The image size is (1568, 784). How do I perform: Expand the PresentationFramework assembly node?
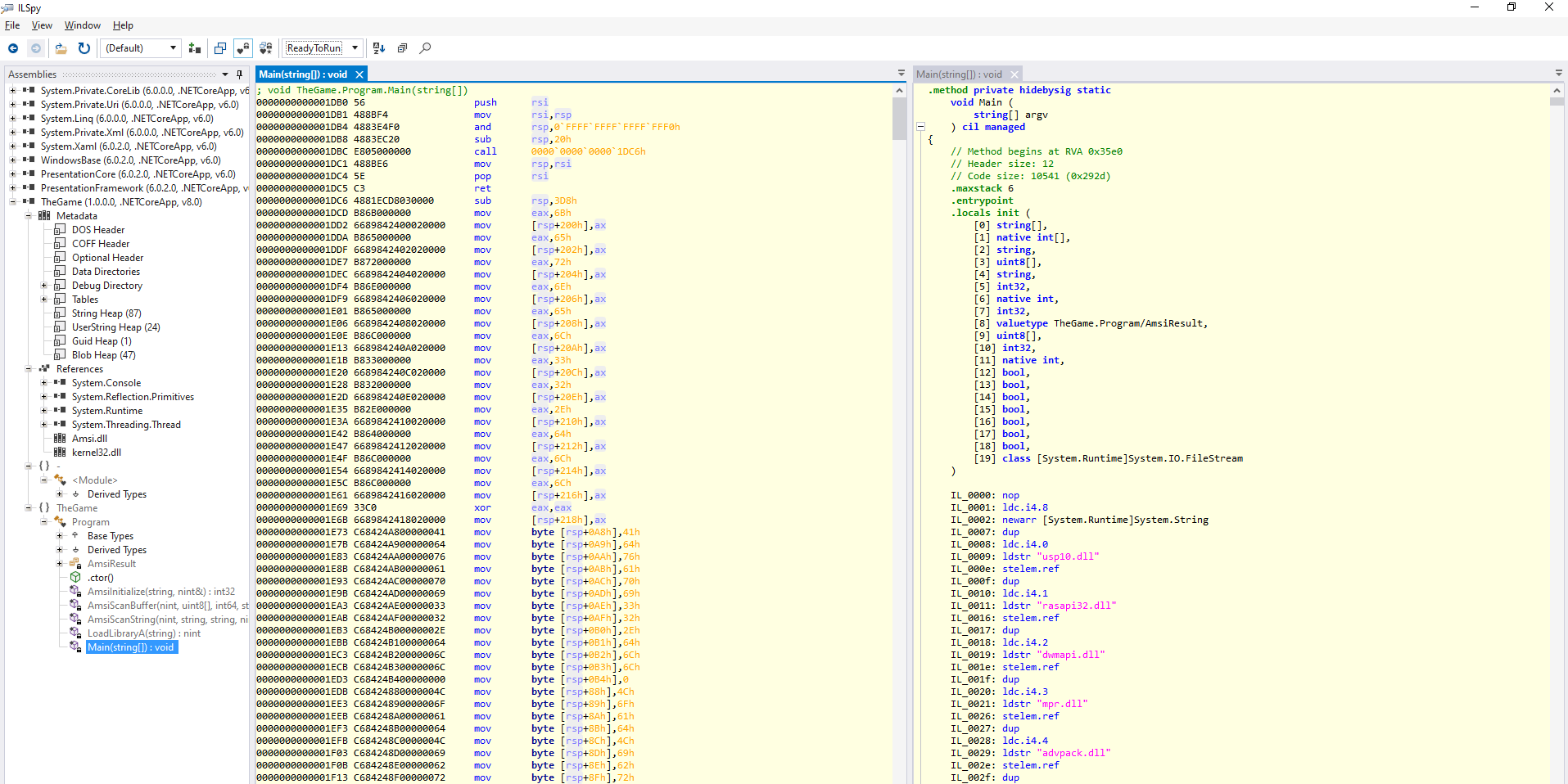[x=12, y=188]
